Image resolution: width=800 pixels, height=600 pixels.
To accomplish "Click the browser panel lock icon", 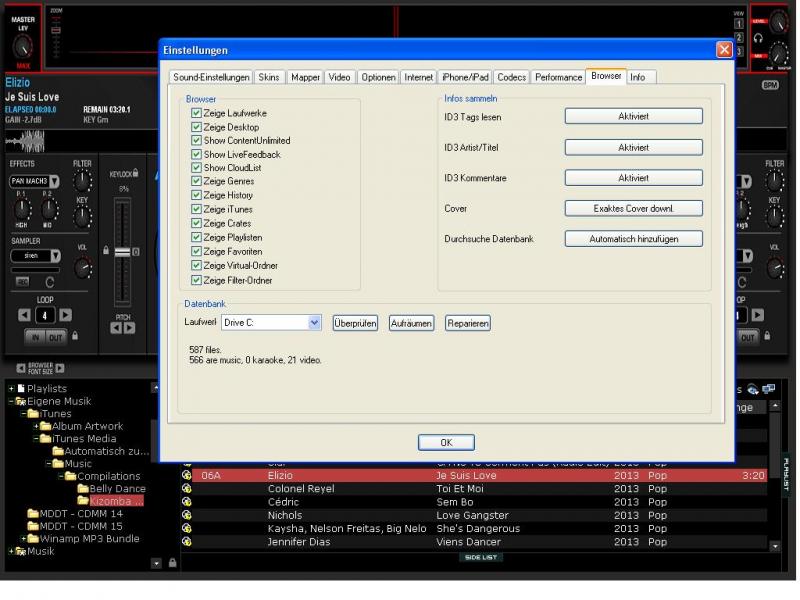I will pyautogui.click(x=173, y=563).
